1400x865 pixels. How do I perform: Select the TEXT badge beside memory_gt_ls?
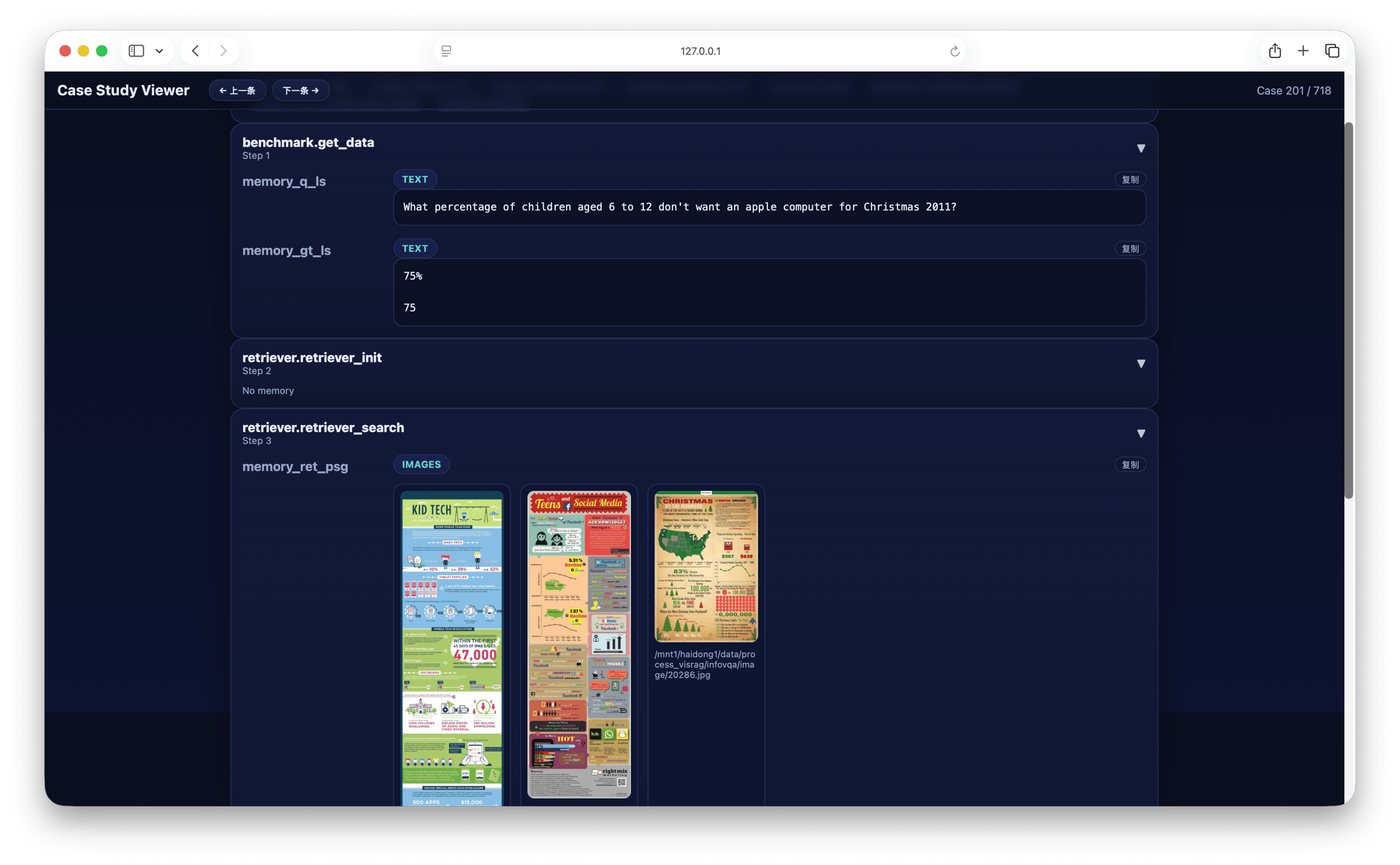(x=415, y=249)
